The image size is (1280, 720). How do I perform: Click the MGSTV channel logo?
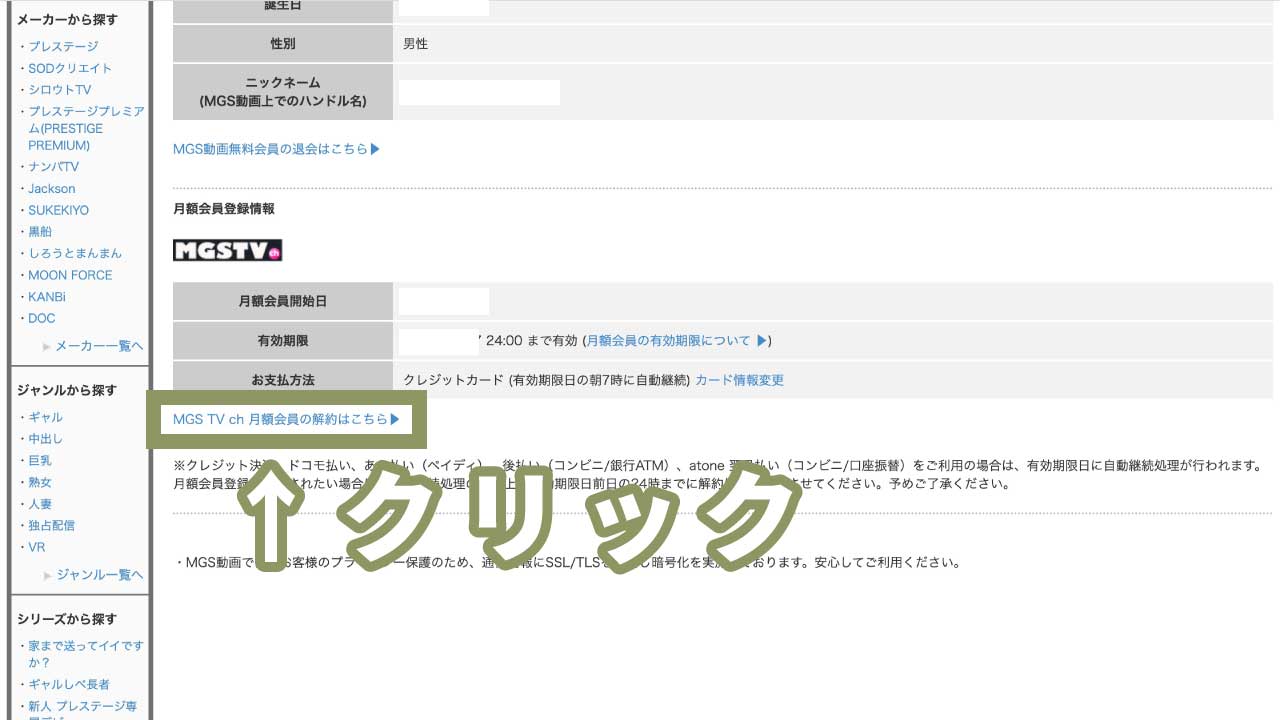click(x=227, y=249)
